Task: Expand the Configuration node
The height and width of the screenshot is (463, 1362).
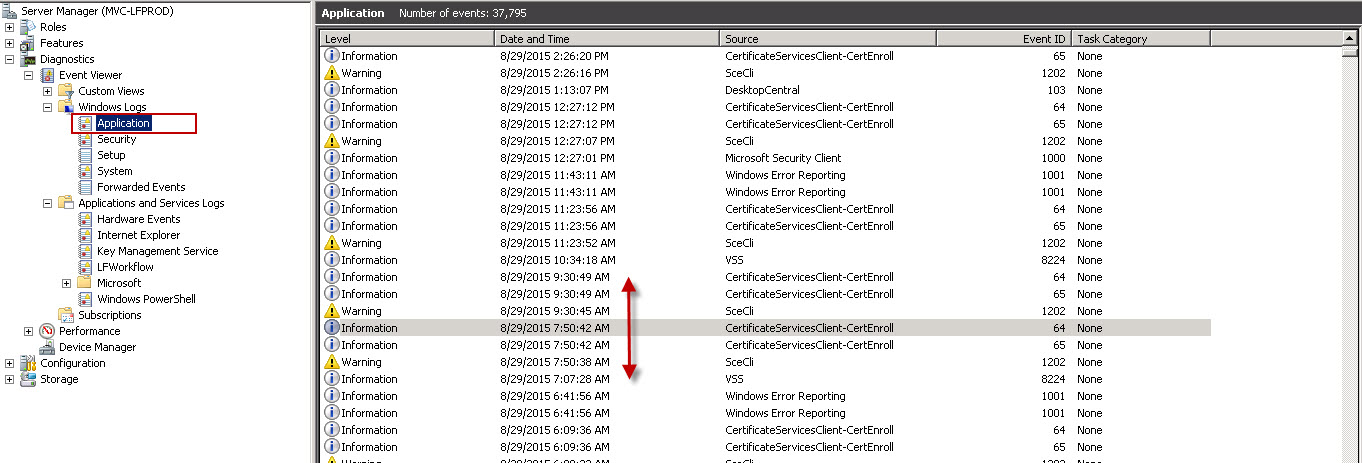Action: click(x=10, y=363)
